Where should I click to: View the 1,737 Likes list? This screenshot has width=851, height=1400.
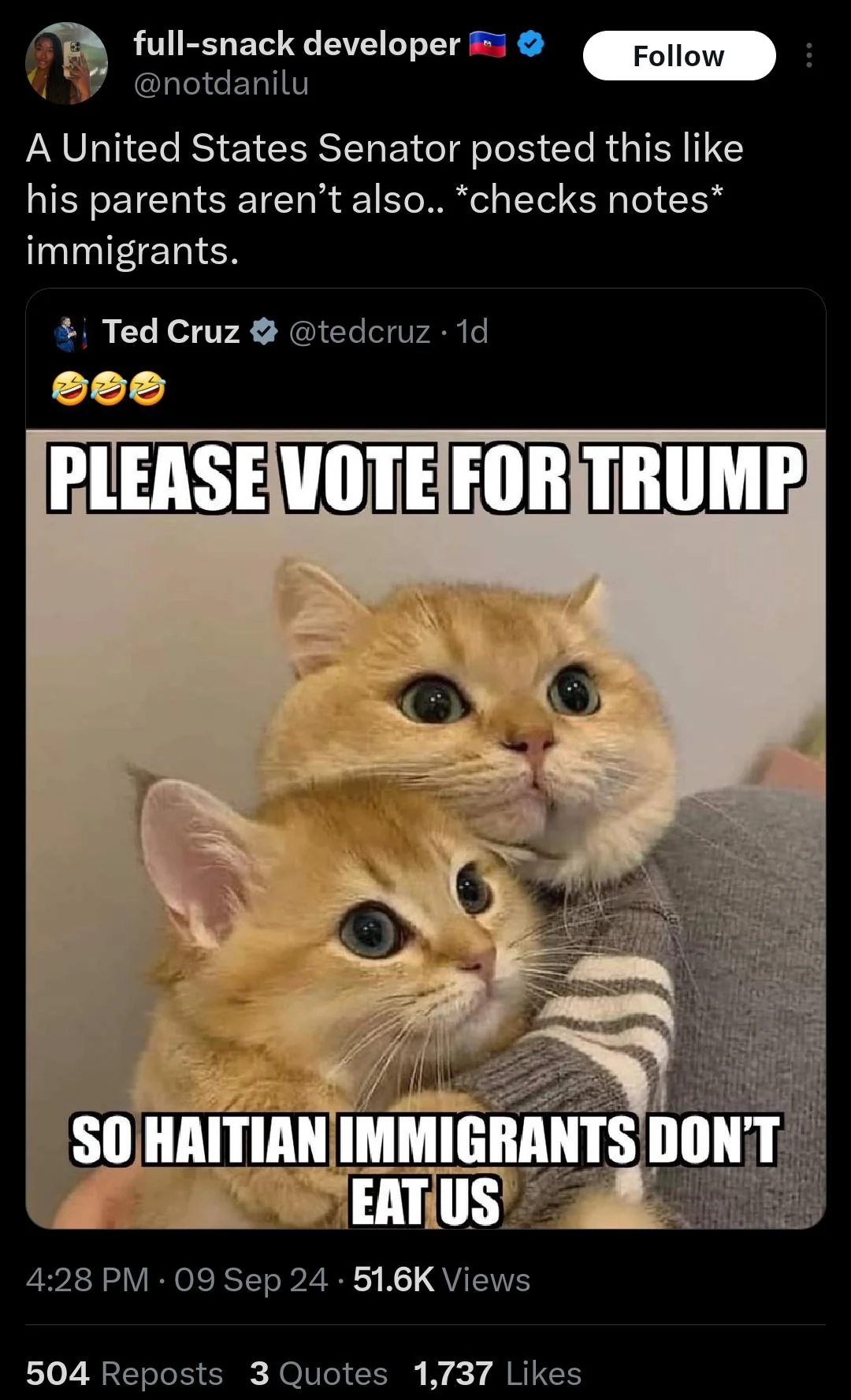497,1373
